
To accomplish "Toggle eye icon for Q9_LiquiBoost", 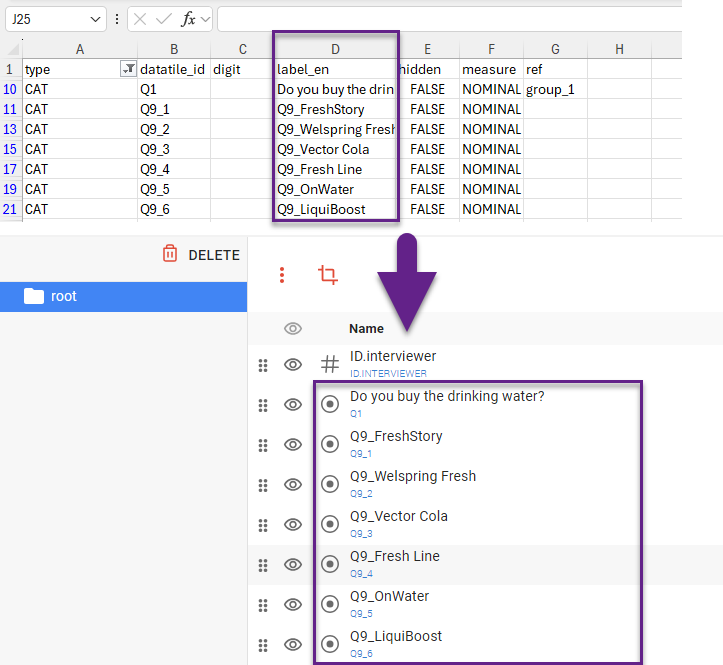I will coord(293,645).
